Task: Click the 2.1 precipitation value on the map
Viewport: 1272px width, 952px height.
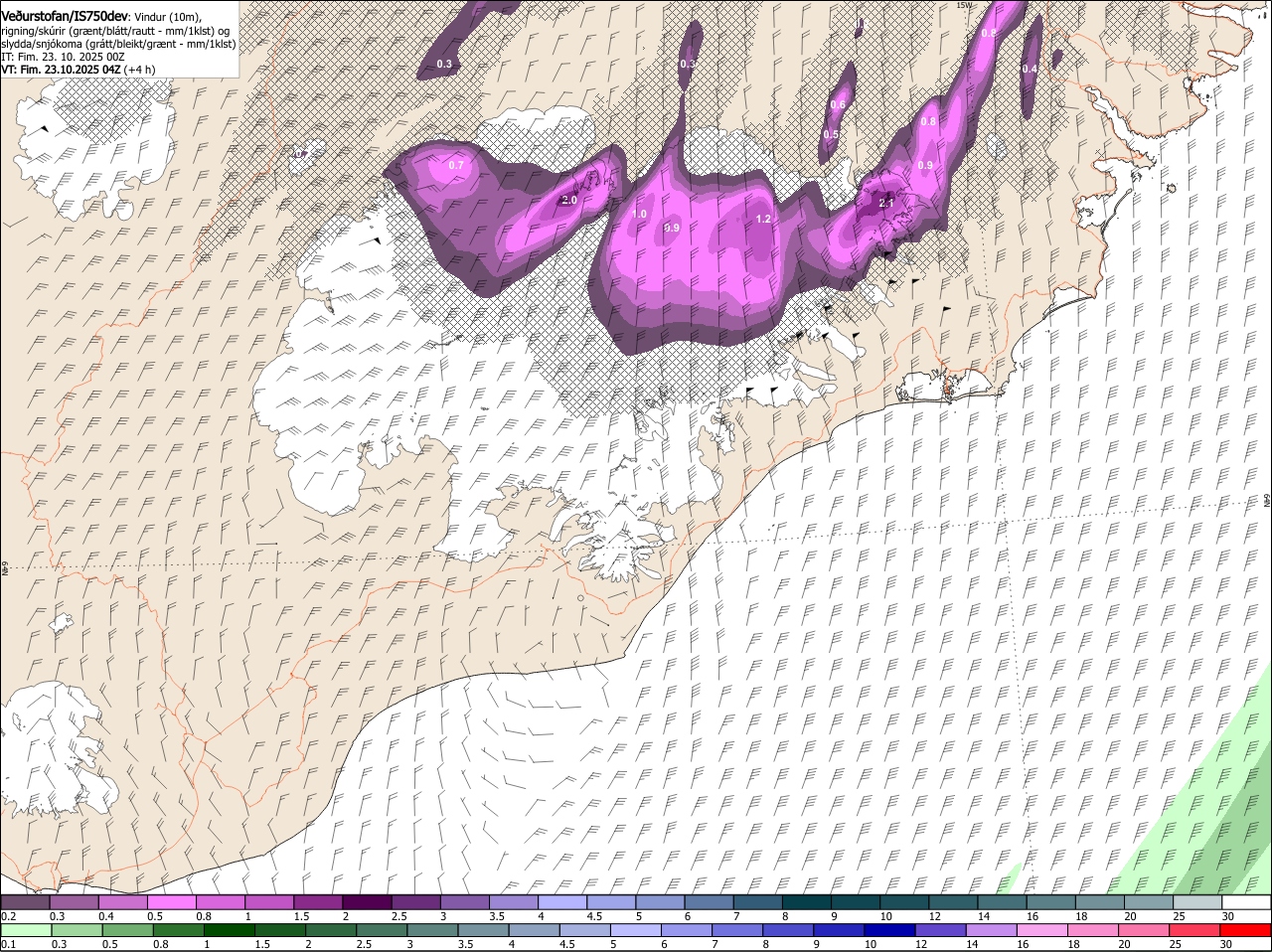Action: 887,203
